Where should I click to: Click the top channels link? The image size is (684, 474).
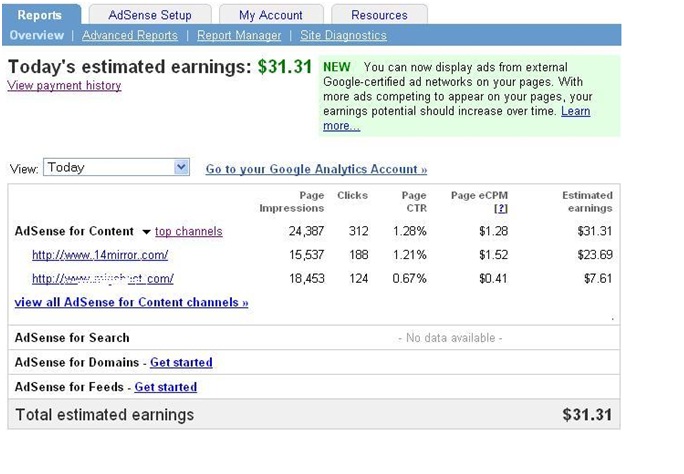[x=188, y=231]
